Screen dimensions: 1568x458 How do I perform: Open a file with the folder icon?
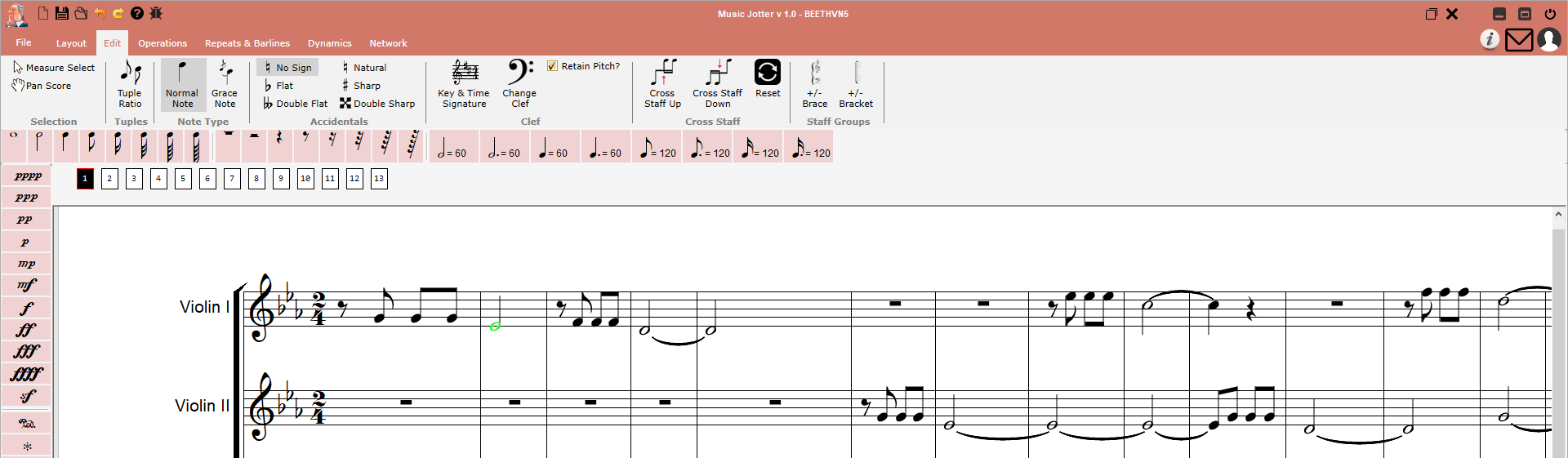(x=81, y=13)
